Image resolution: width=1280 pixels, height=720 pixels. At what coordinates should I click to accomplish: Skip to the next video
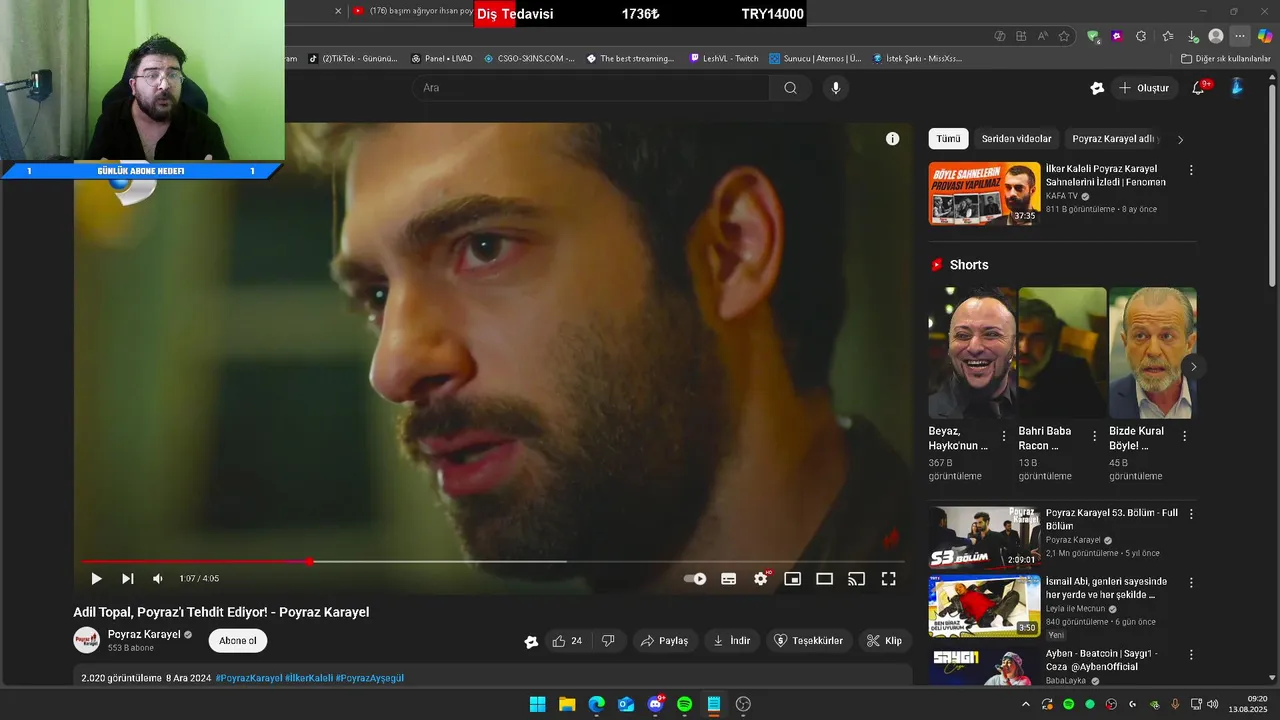coord(128,579)
